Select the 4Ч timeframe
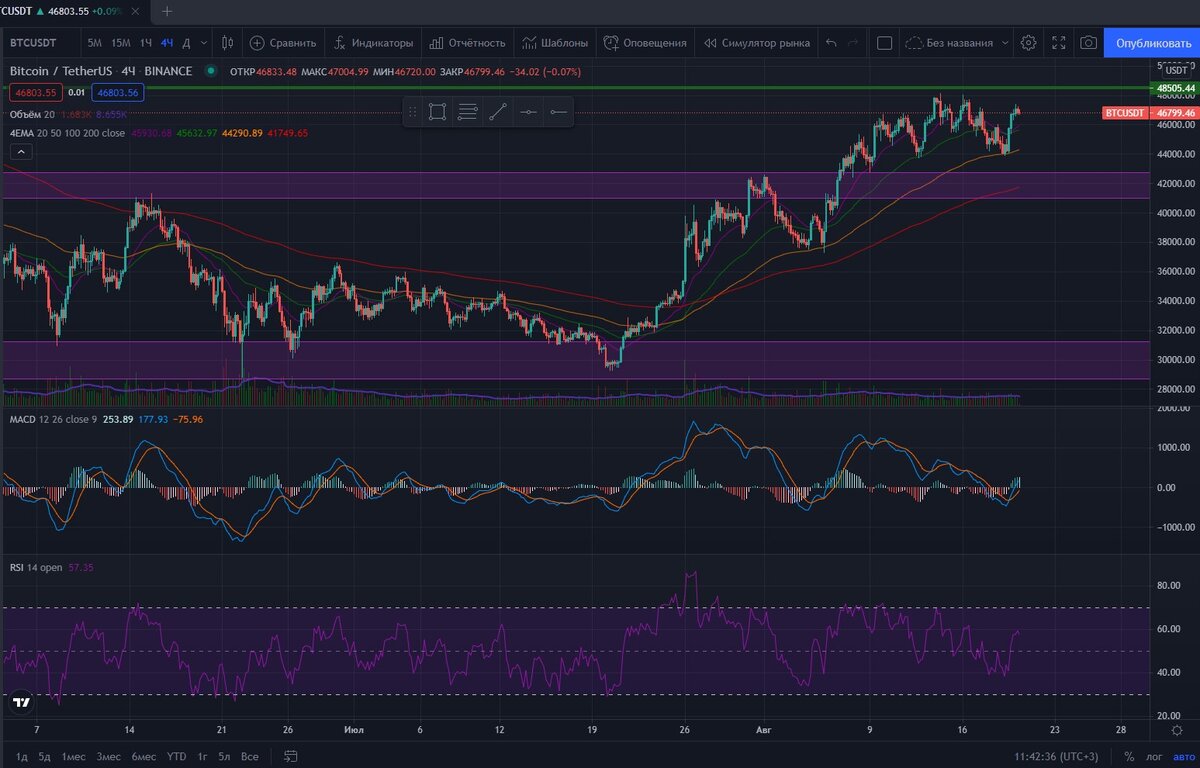Image resolution: width=1200 pixels, height=768 pixels. coord(167,43)
